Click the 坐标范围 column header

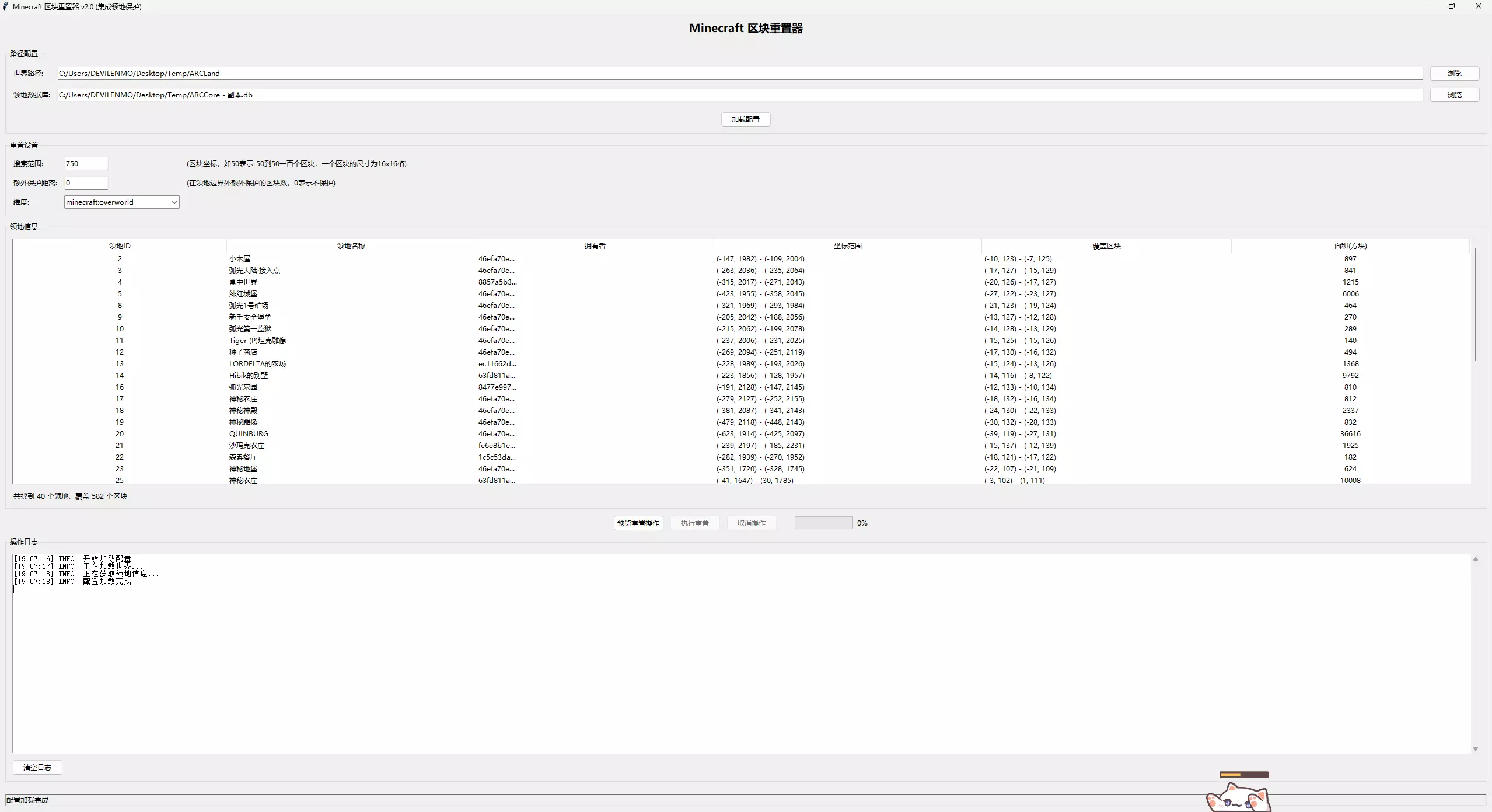[x=848, y=246]
